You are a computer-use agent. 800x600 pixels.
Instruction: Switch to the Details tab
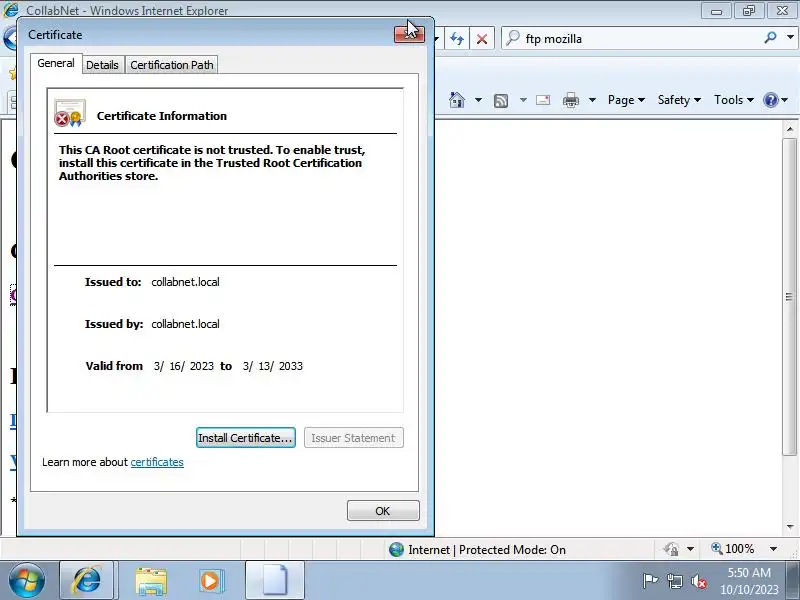pyautogui.click(x=102, y=65)
